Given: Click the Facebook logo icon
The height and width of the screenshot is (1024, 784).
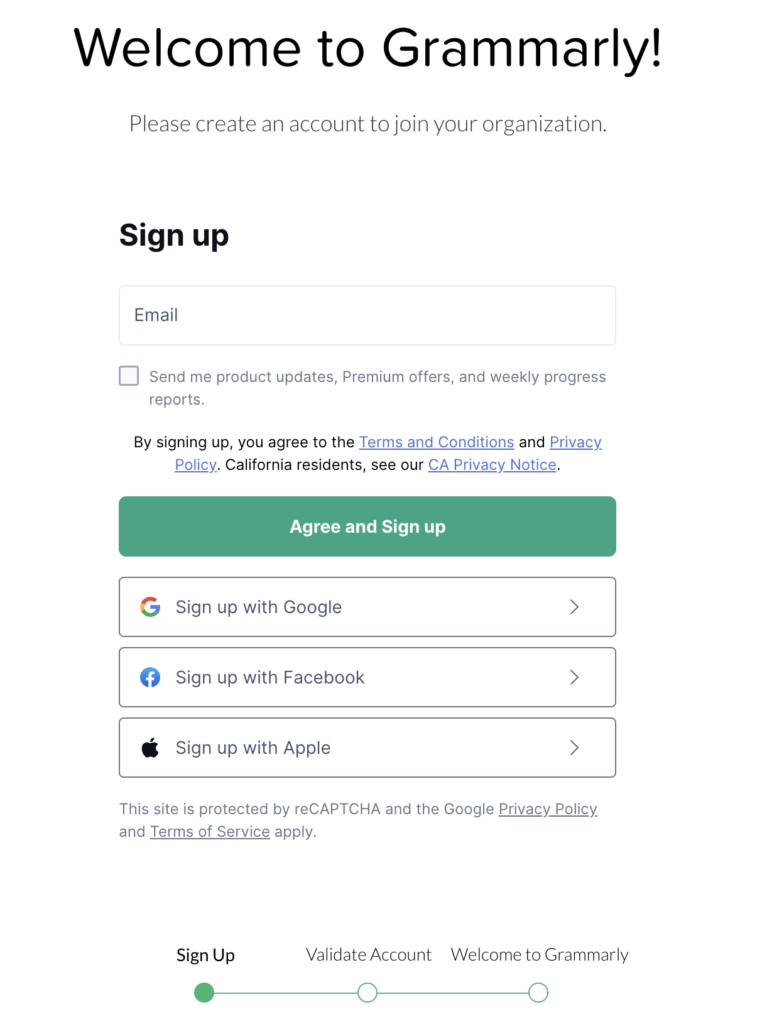Looking at the screenshot, I should (150, 678).
